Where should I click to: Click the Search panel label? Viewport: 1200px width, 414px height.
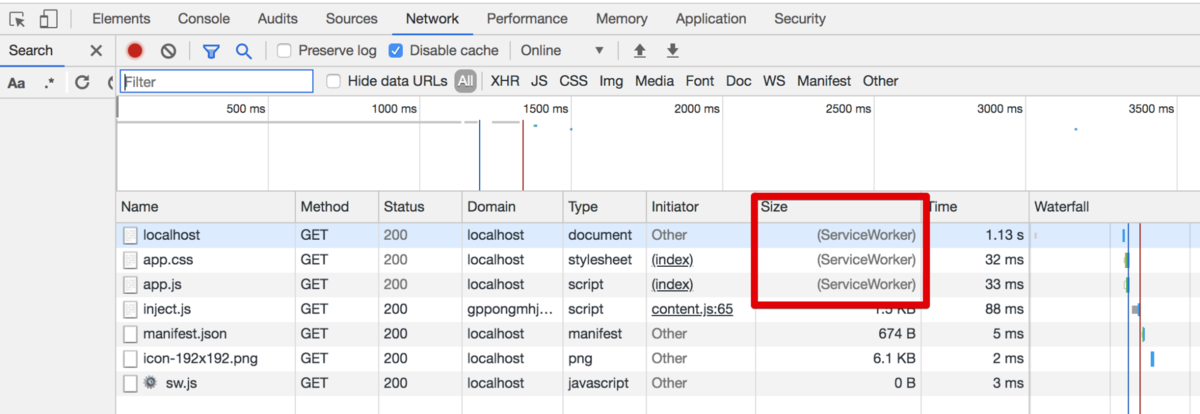tap(31, 50)
